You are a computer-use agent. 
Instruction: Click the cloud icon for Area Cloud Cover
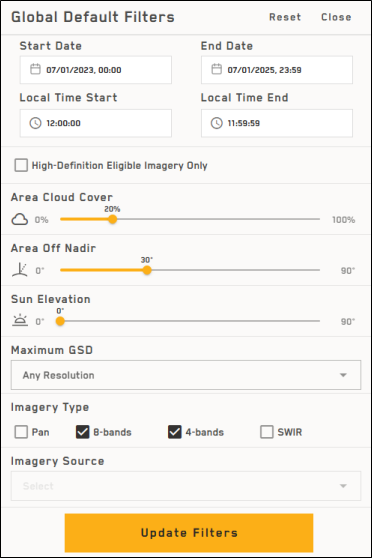click(x=20, y=220)
